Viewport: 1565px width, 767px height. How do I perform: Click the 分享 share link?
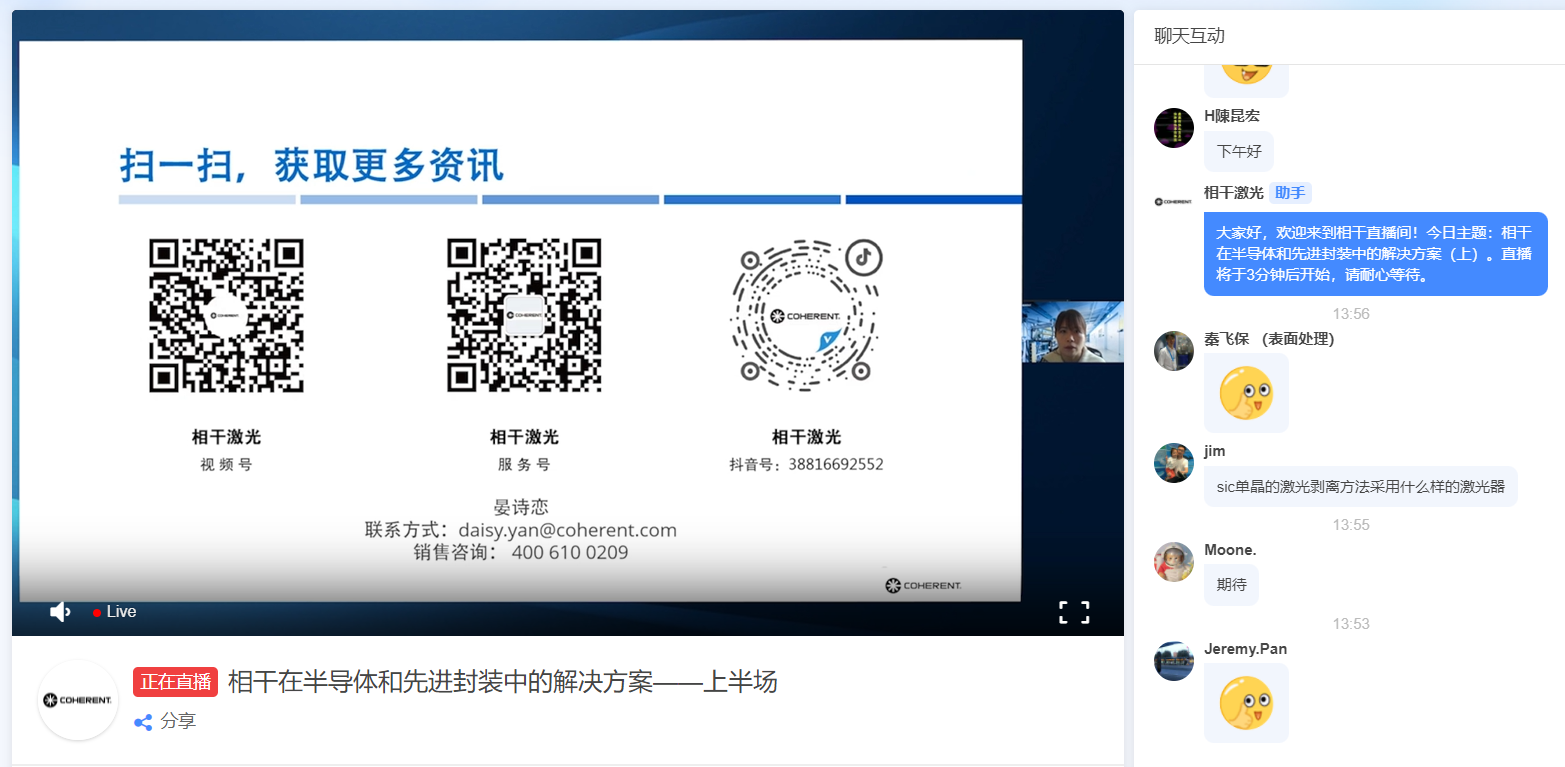pyautogui.click(x=178, y=721)
